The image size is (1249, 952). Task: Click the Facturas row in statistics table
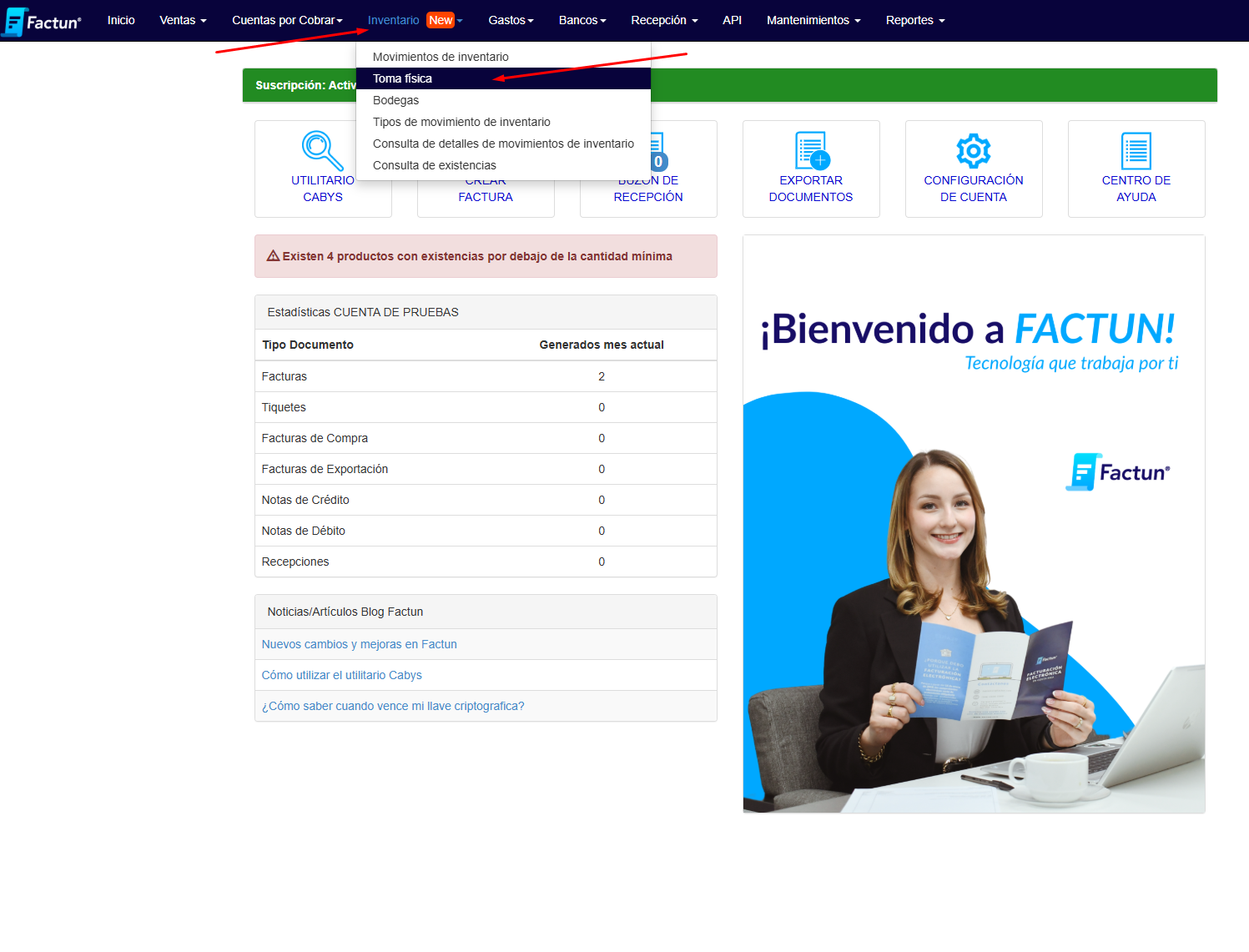coord(486,376)
